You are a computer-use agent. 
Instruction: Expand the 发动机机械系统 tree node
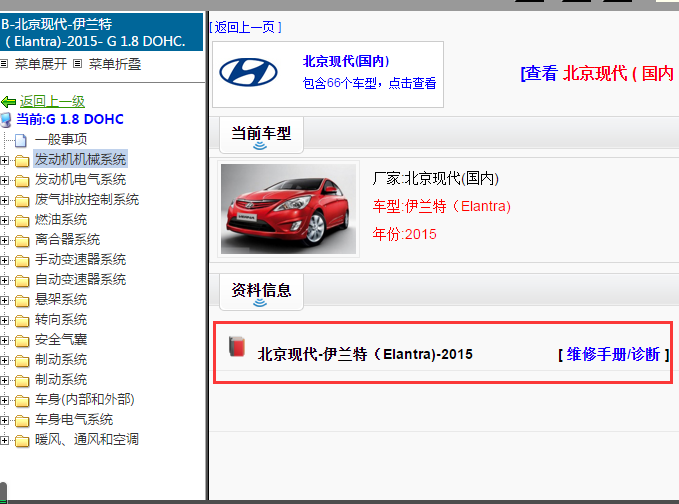4,161
